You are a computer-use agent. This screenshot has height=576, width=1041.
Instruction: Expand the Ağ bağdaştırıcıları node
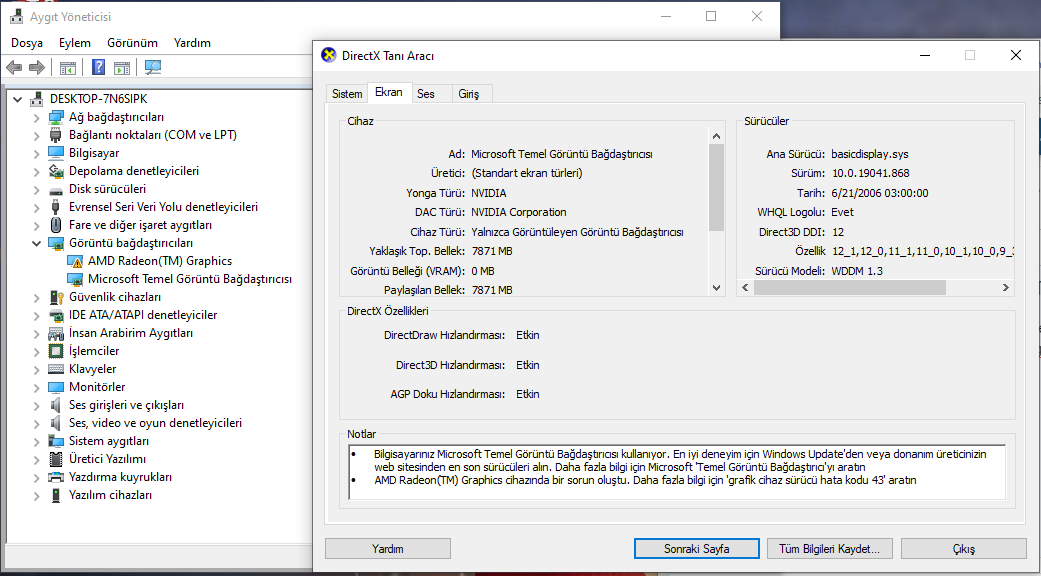[x=37, y=117]
